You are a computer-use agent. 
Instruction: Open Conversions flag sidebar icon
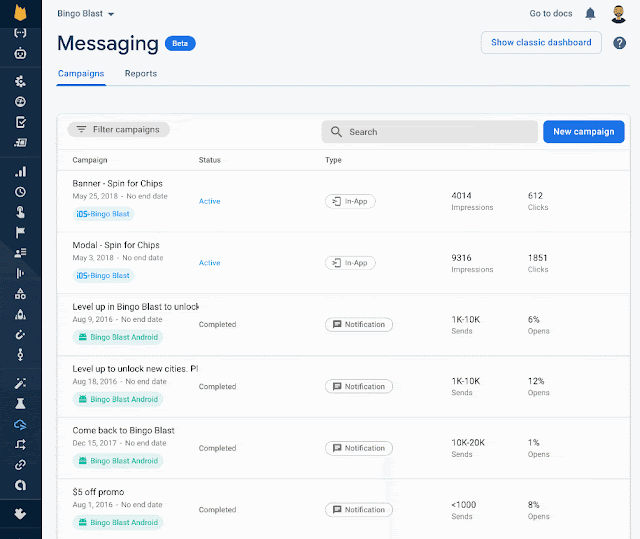coord(20,232)
